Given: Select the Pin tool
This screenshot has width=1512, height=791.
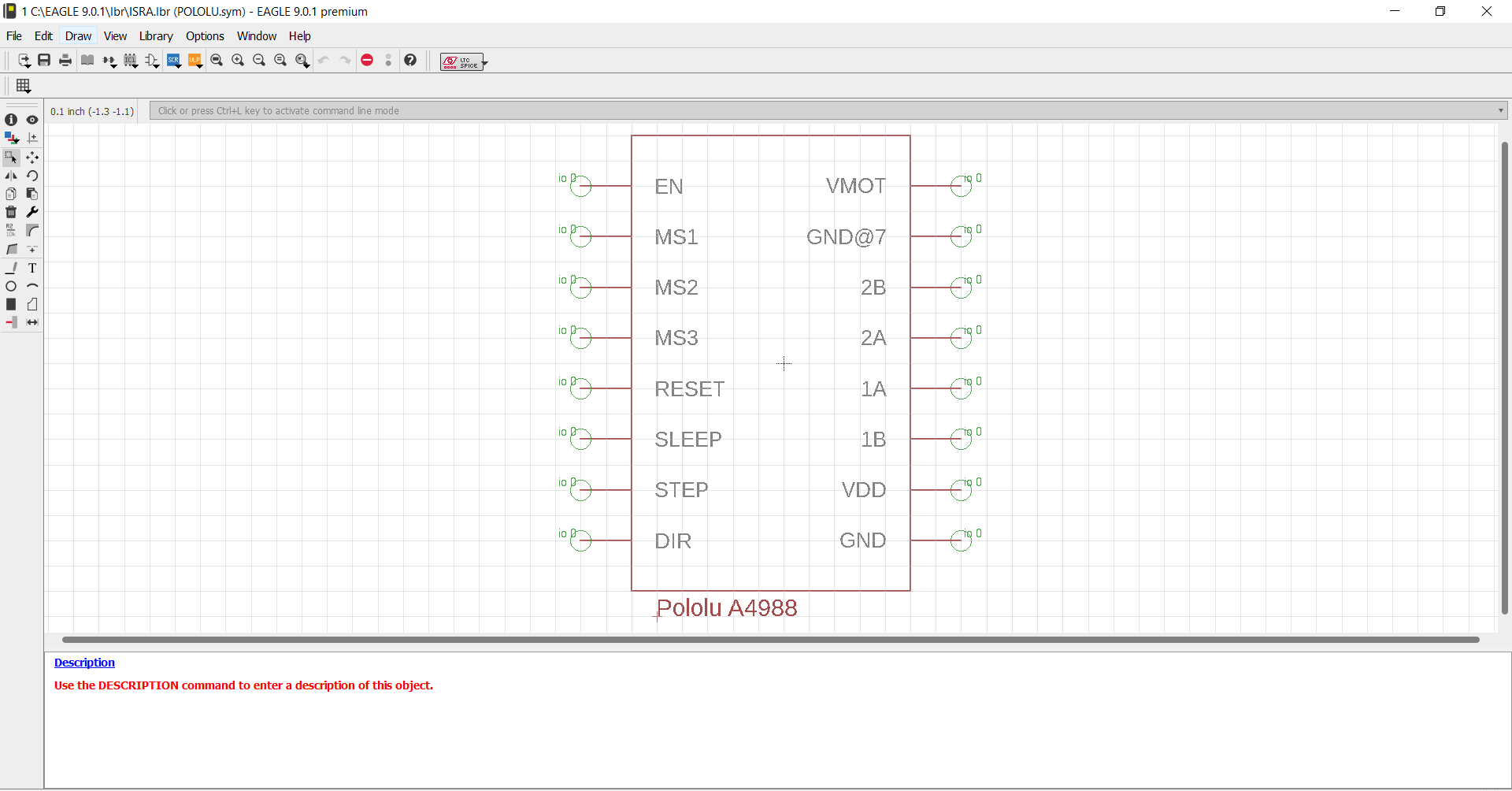Looking at the screenshot, I should click(x=11, y=322).
